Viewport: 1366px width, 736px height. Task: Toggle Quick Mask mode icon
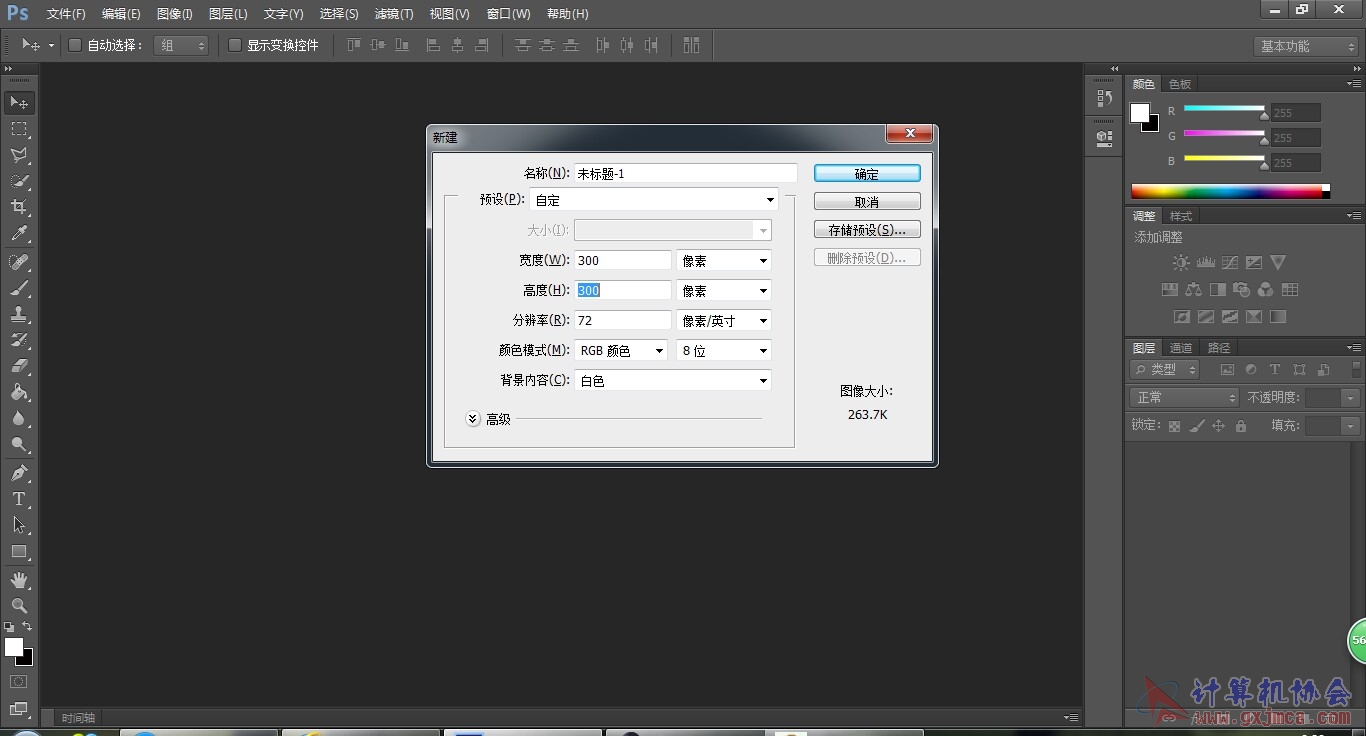pos(19,681)
